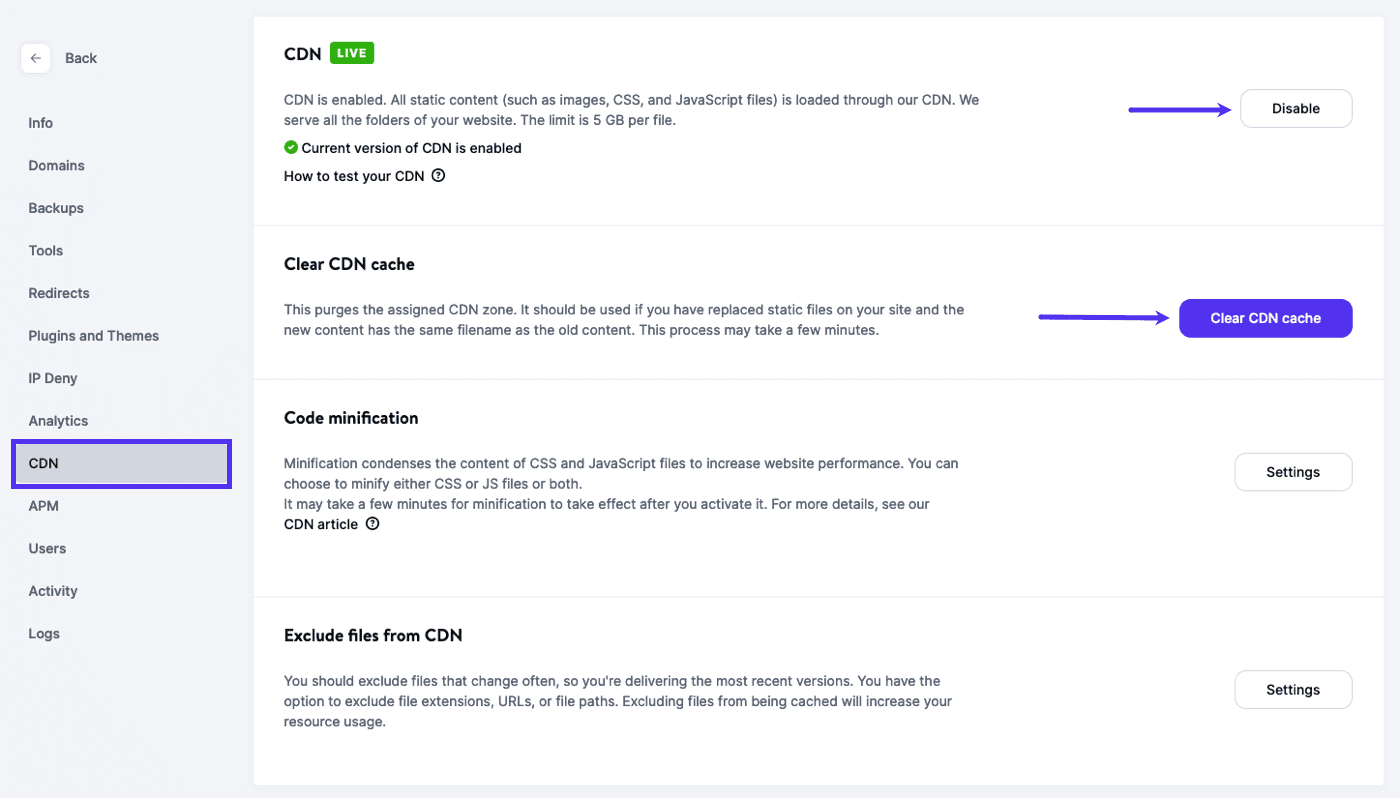Open the IP Deny section
The height and width of the screenshot is (798, 1400).
pos(52,378)
